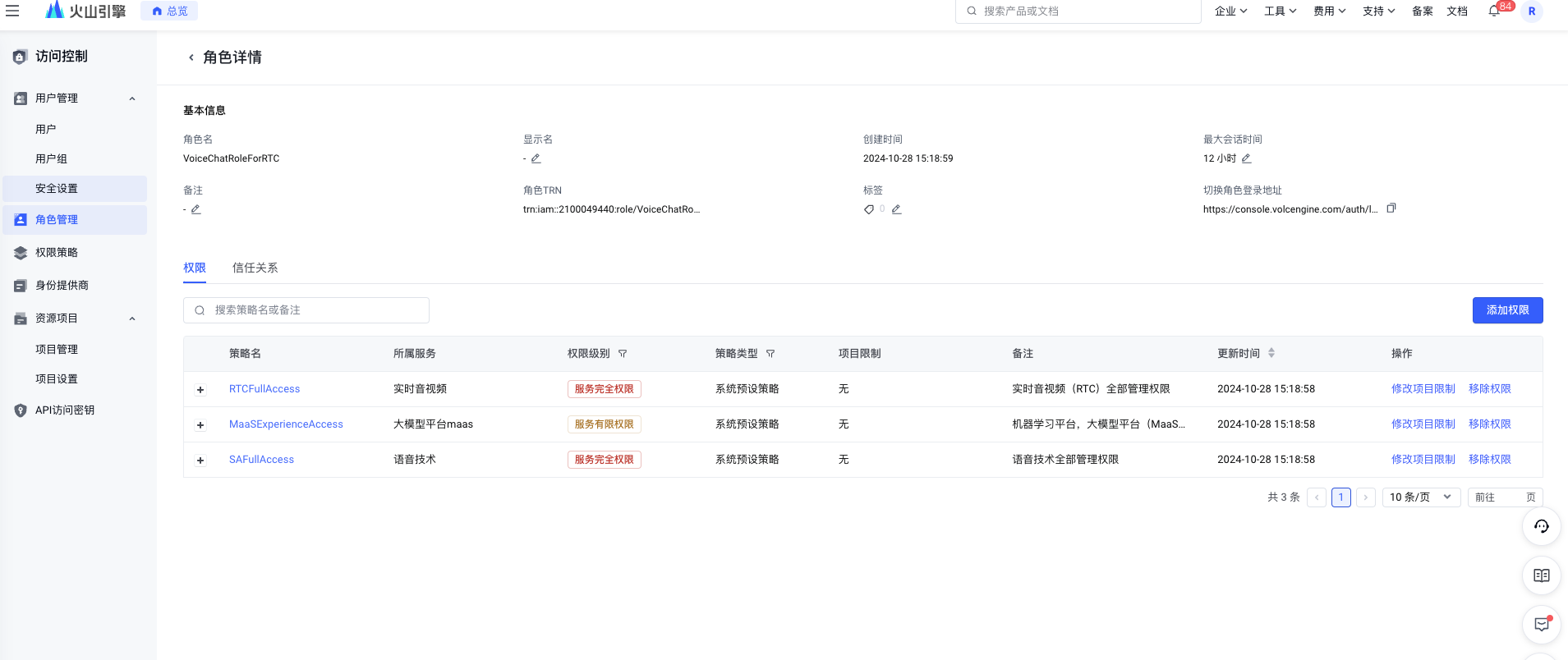
Task: Open the user avatar R menu
Action: point(1532,11)
